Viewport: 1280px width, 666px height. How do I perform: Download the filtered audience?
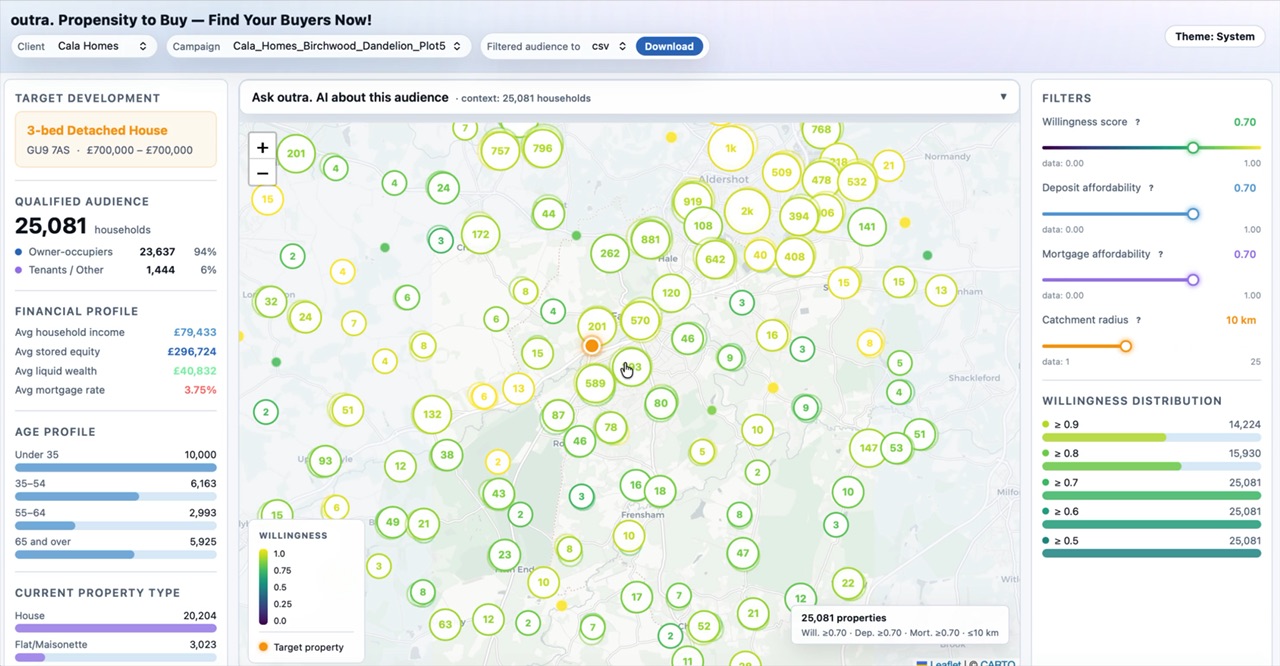click(x=669, y=46)
